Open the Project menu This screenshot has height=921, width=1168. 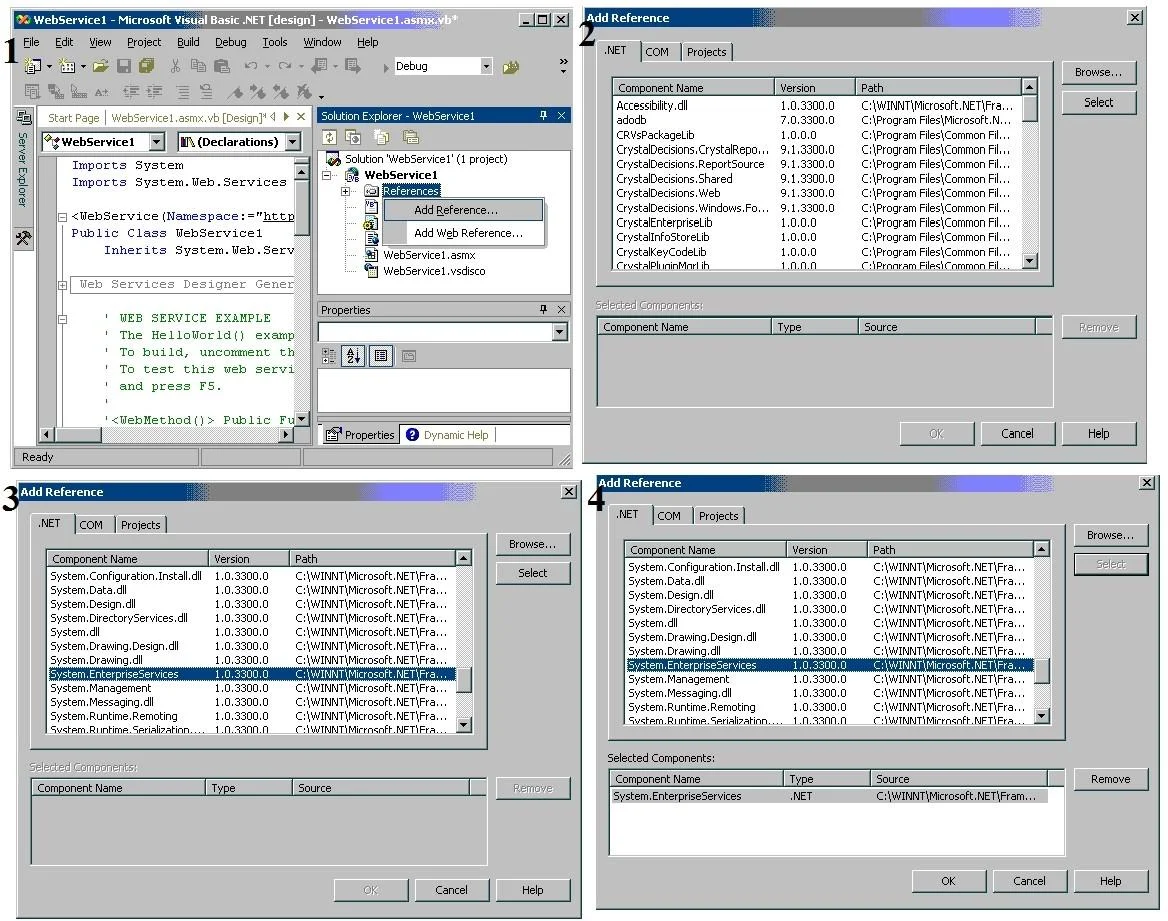point(144,42)
